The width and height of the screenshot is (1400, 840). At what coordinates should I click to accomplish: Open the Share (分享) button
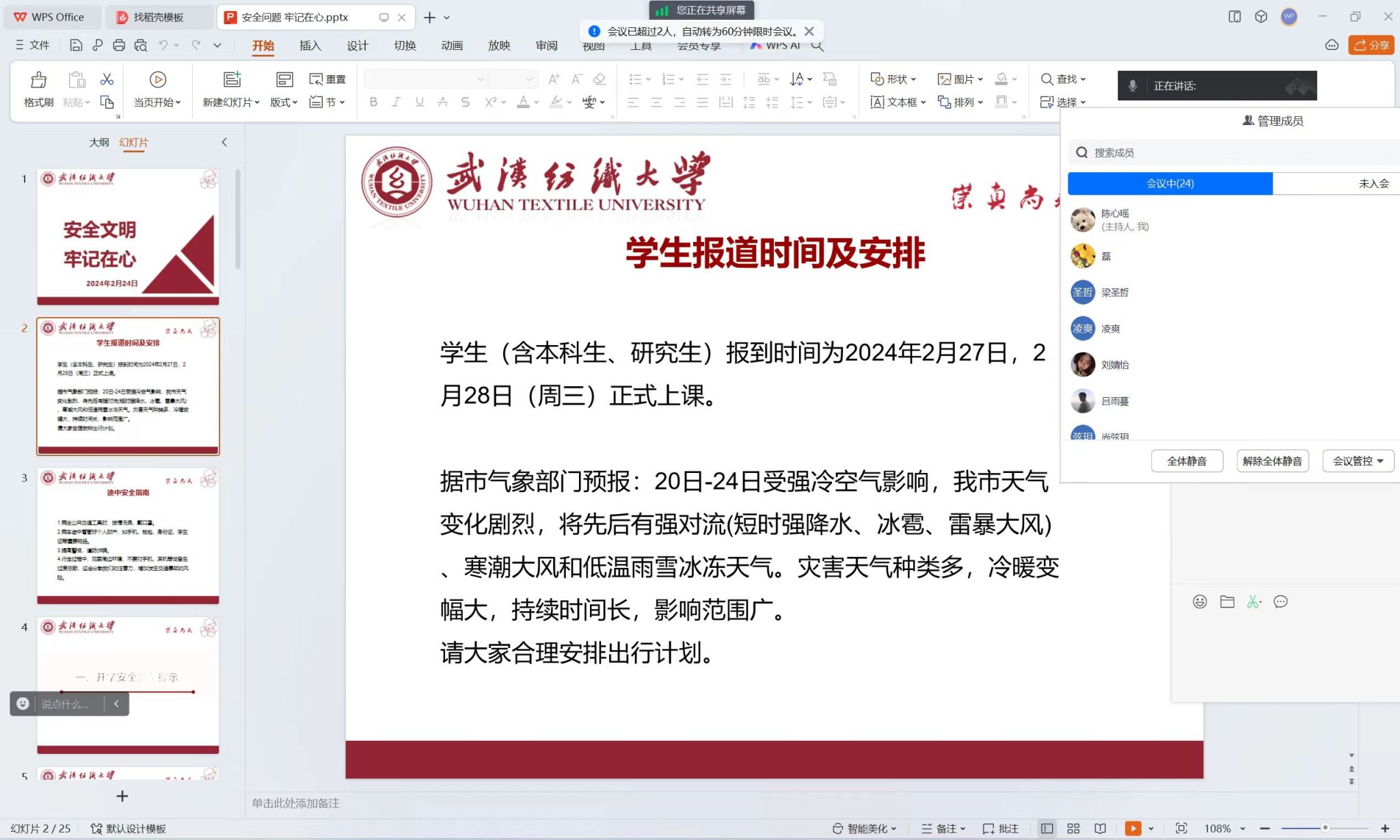click(x=1371, y=45)
